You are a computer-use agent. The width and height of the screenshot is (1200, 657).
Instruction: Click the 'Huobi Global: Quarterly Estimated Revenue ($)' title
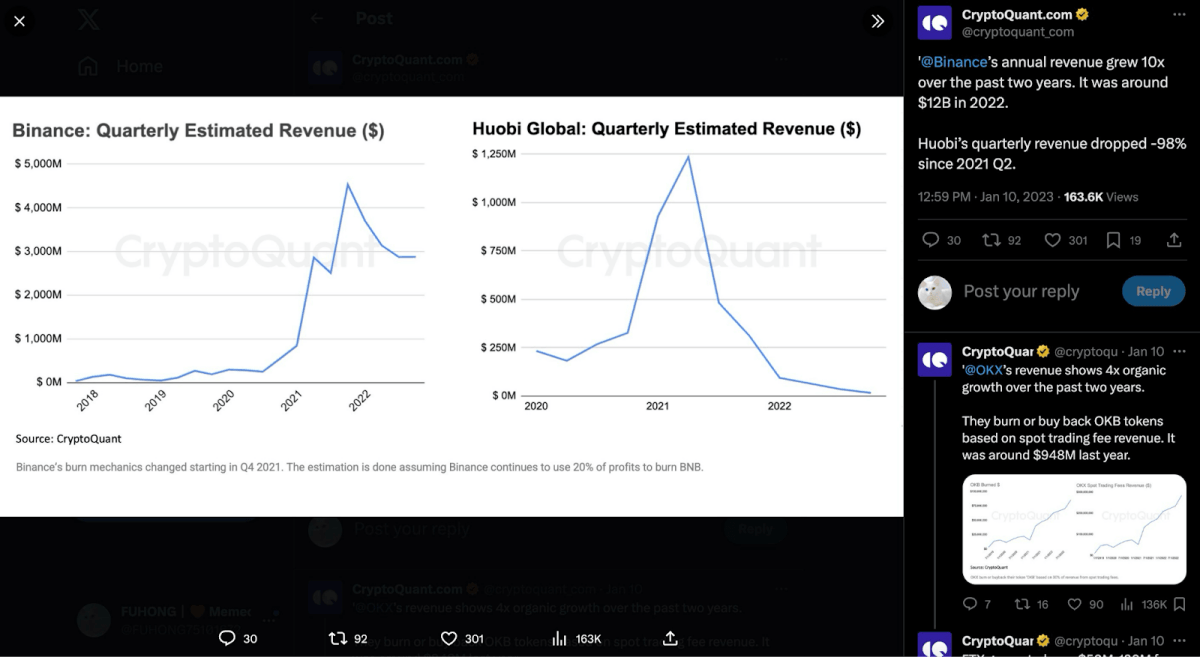point(667,129)
